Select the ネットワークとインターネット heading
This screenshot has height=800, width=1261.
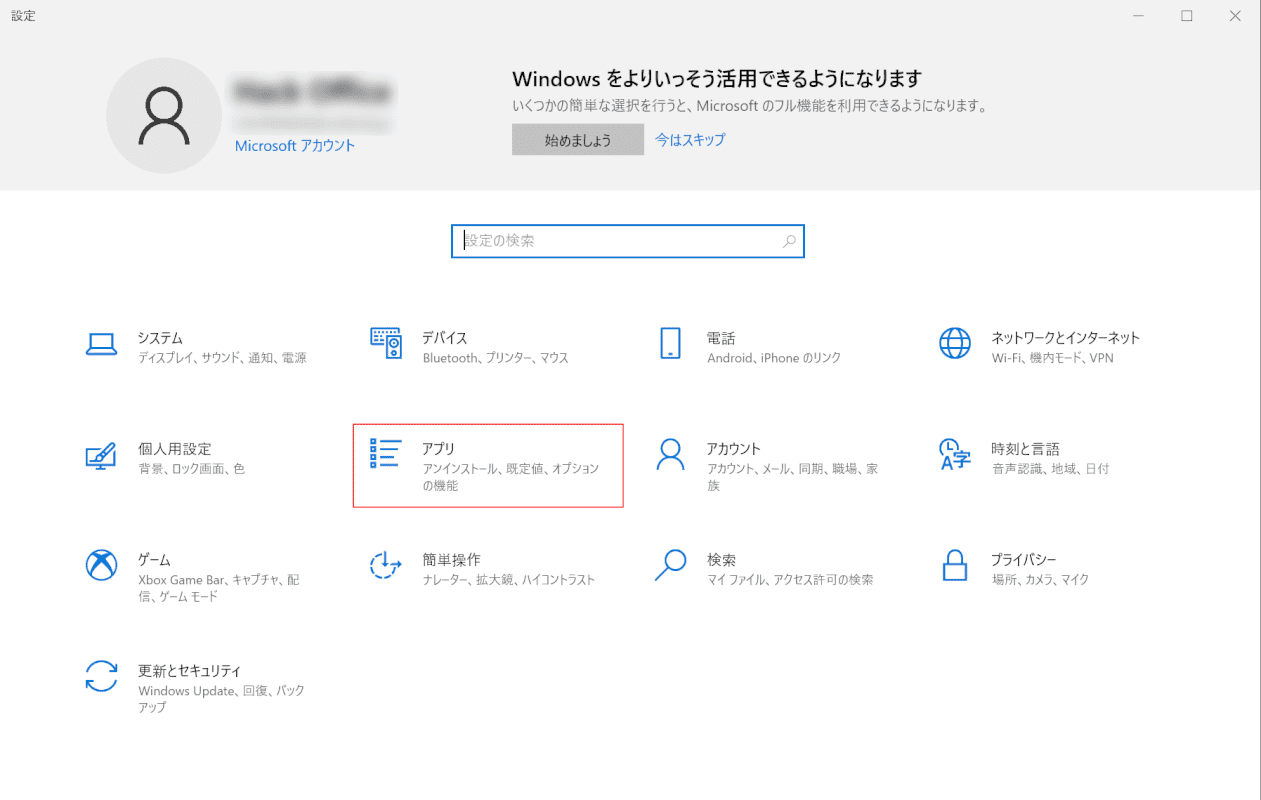pos(1066,338)
